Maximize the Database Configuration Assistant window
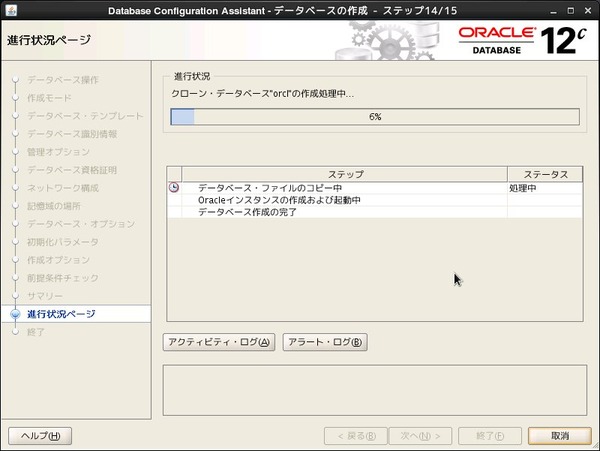This screenshot has height=451, width=600. 571,11
